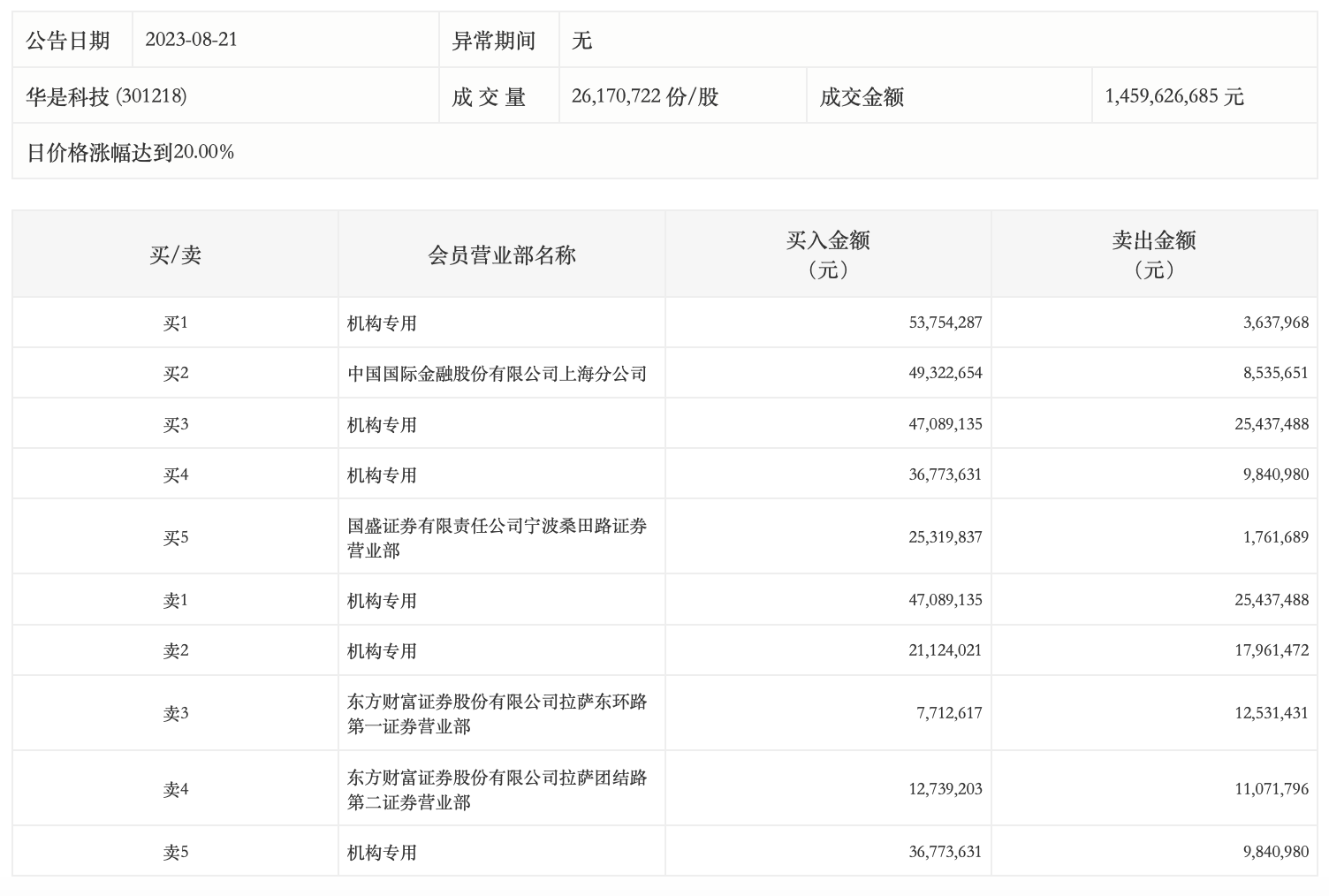Click the 买入金额 column header
Screen dimensions: 1329x896
pos(828,254)
